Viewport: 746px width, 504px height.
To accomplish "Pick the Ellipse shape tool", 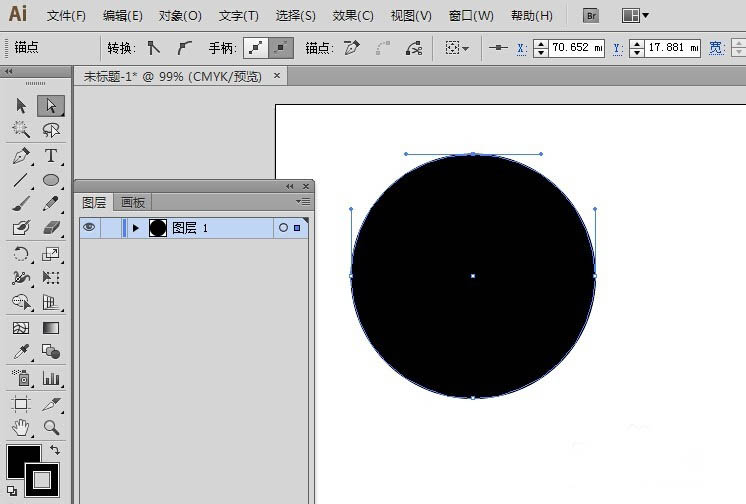I will [x=51, y=180].
